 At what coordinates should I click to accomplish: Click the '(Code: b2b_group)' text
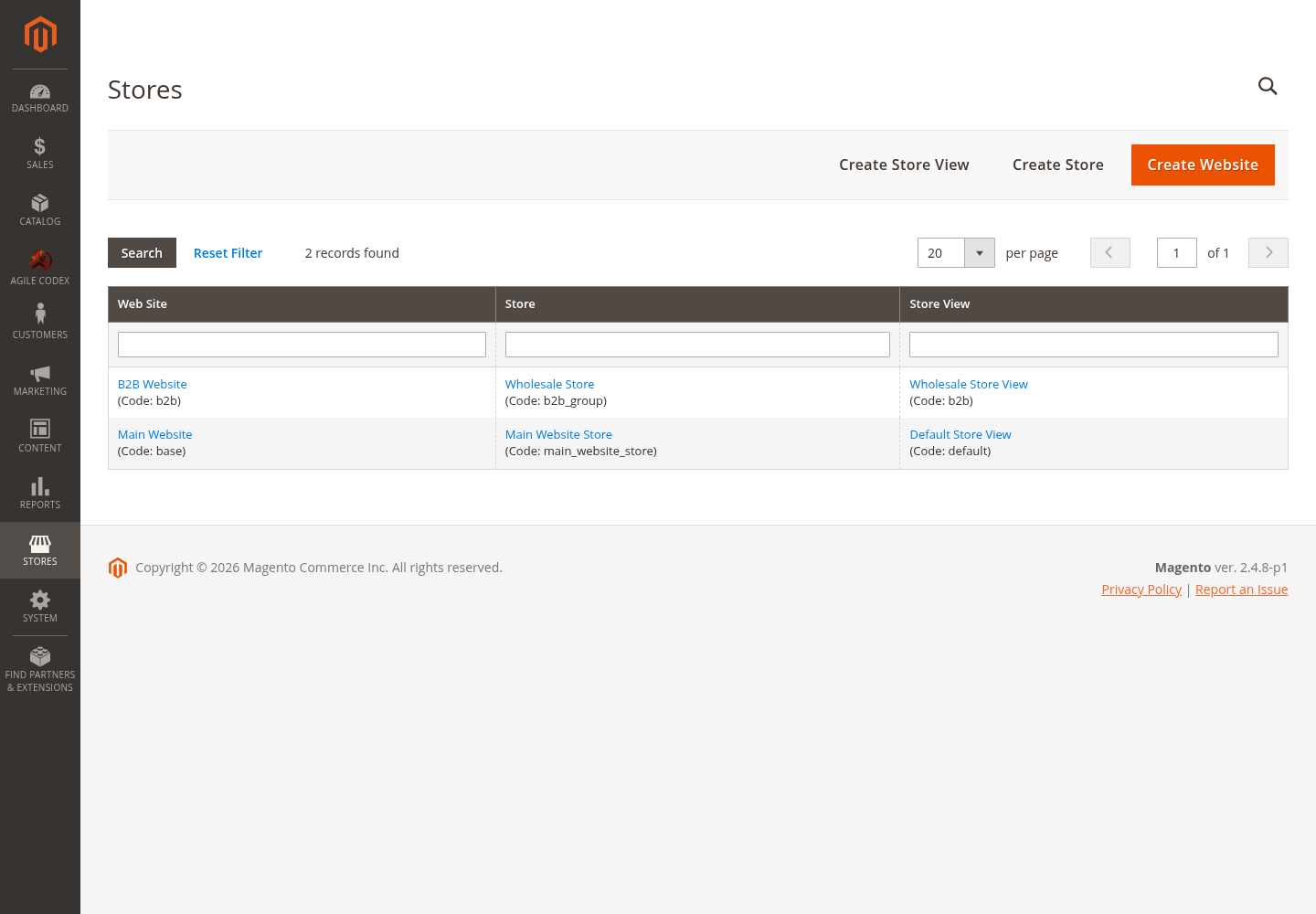556,401
